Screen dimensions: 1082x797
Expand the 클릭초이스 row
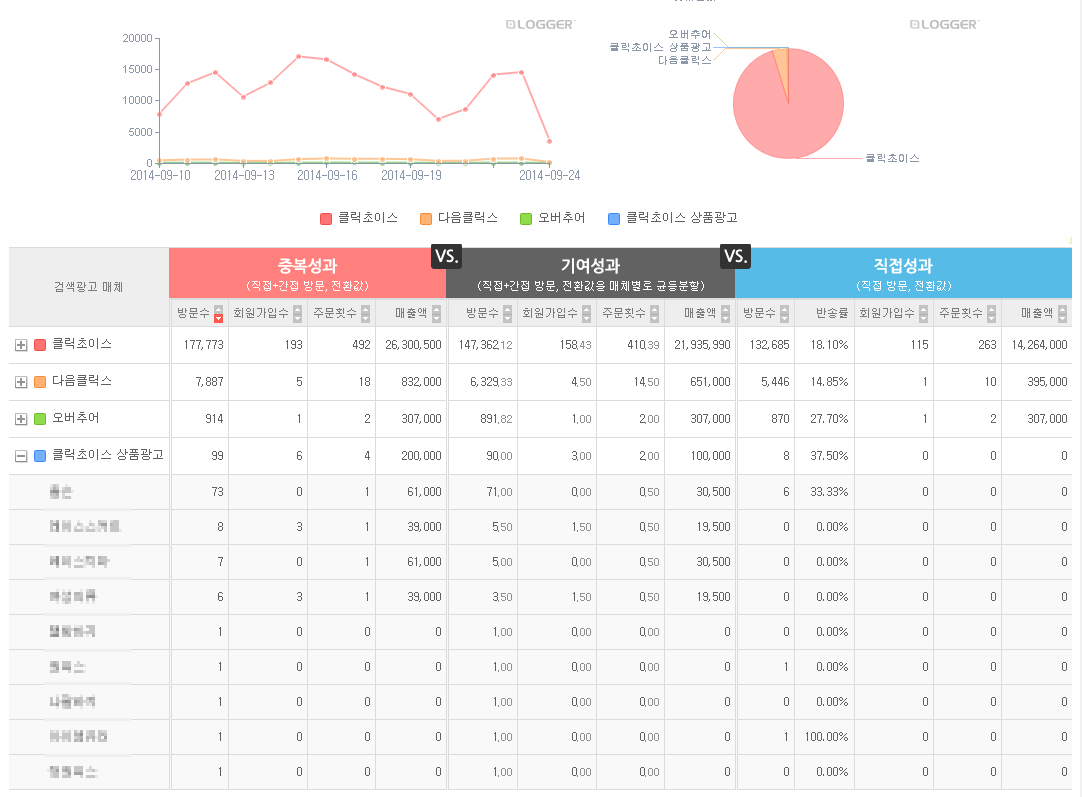20,345
